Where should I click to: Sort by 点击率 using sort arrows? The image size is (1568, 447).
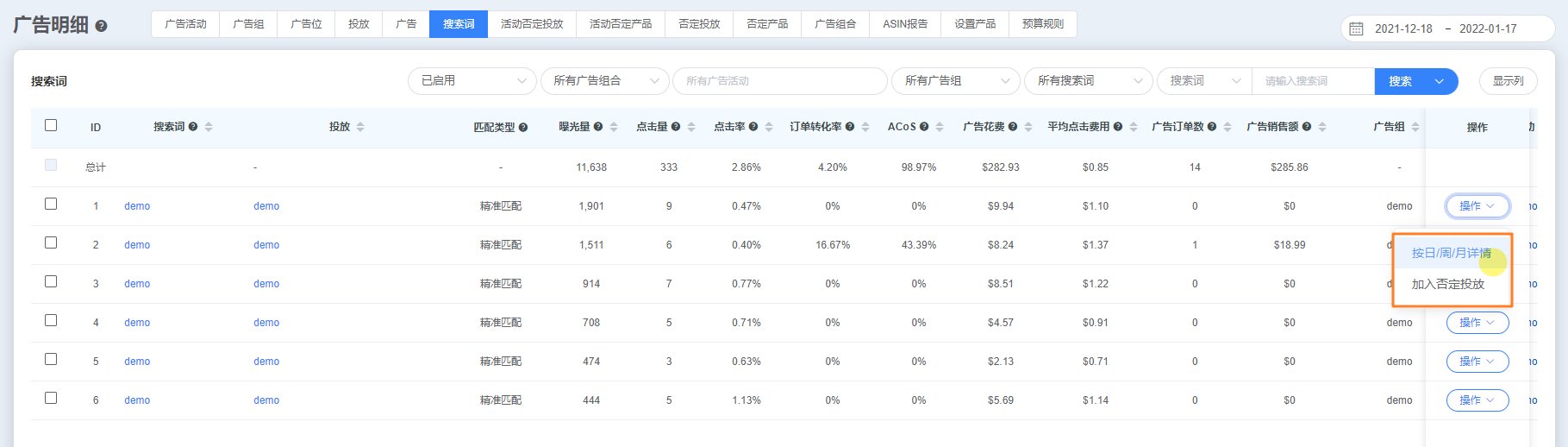[x=769, y=127]
